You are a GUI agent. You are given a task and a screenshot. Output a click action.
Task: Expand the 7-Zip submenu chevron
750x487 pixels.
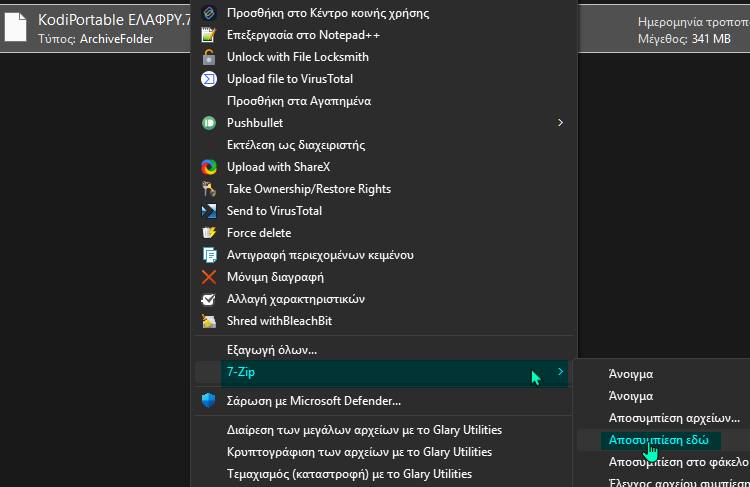tap(560, 372)
